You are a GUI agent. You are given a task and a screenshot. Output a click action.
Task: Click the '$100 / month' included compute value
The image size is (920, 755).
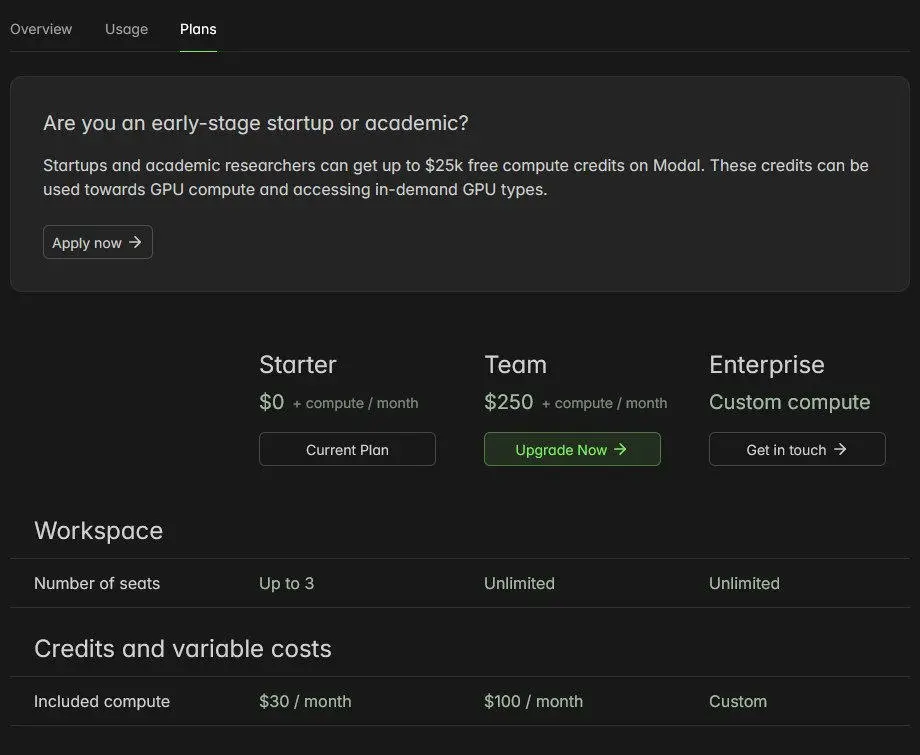pyautogui.click(x=533, y=702)
